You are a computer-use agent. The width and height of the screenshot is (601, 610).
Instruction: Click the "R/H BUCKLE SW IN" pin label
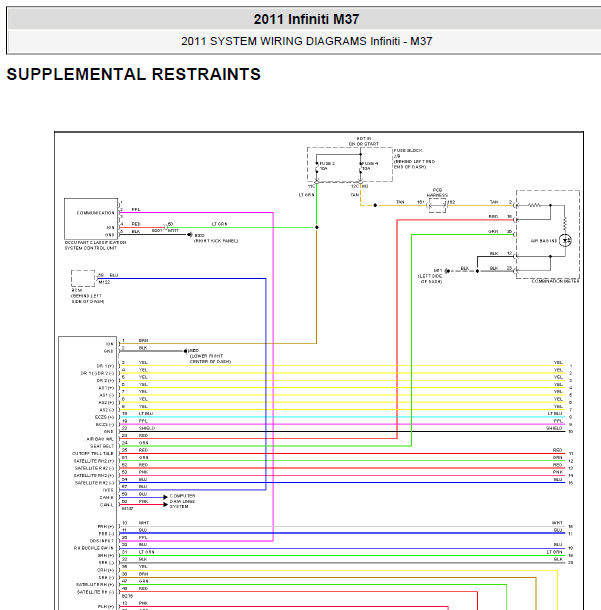click(x=93, y=548)
